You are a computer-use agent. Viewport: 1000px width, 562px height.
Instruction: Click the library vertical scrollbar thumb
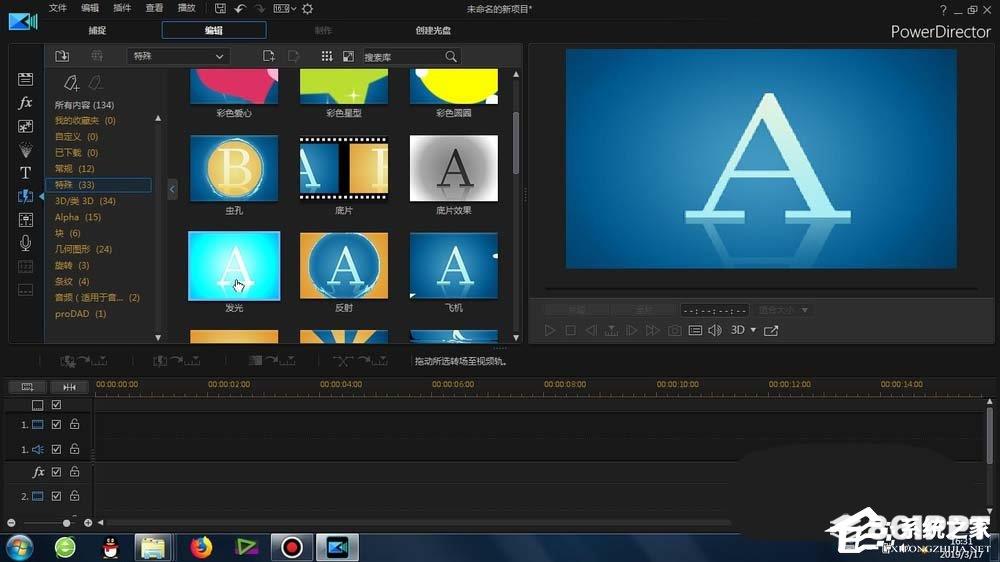point(516,144)
